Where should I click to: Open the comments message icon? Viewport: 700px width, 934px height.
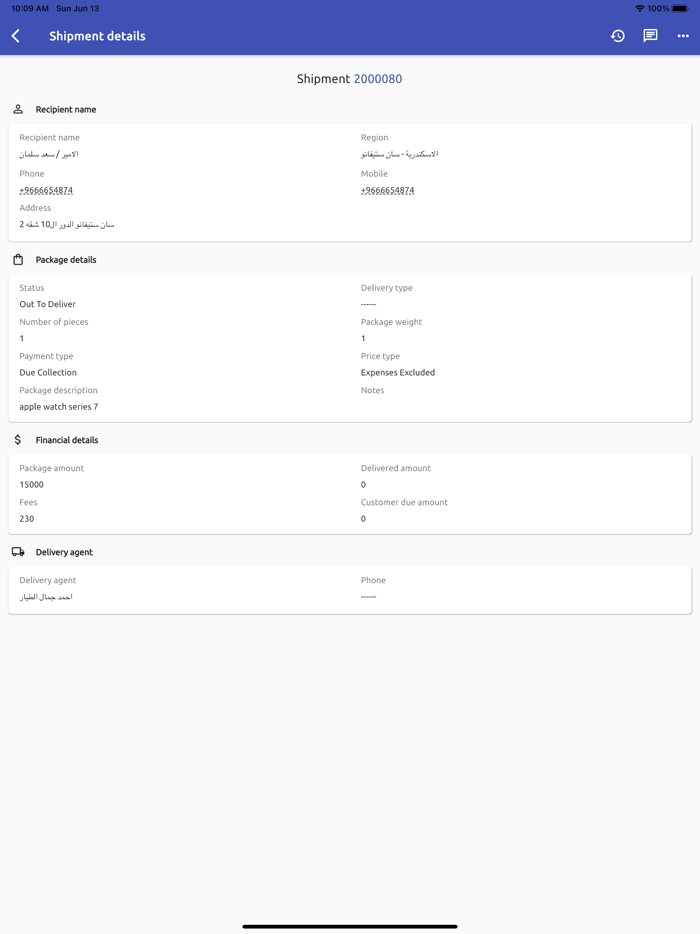pyautogui.click(x=650, y=36)
